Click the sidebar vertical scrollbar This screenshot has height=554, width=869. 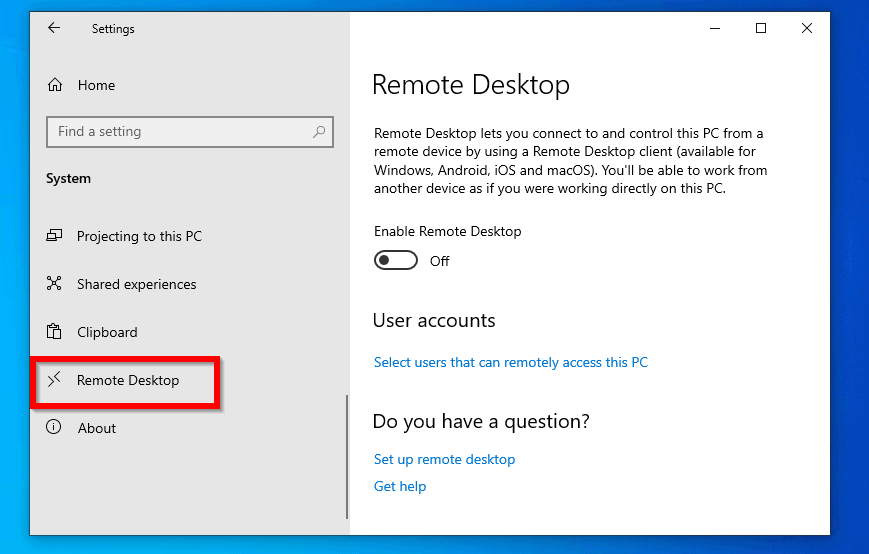pyautogui.click(x=347, y=457)
